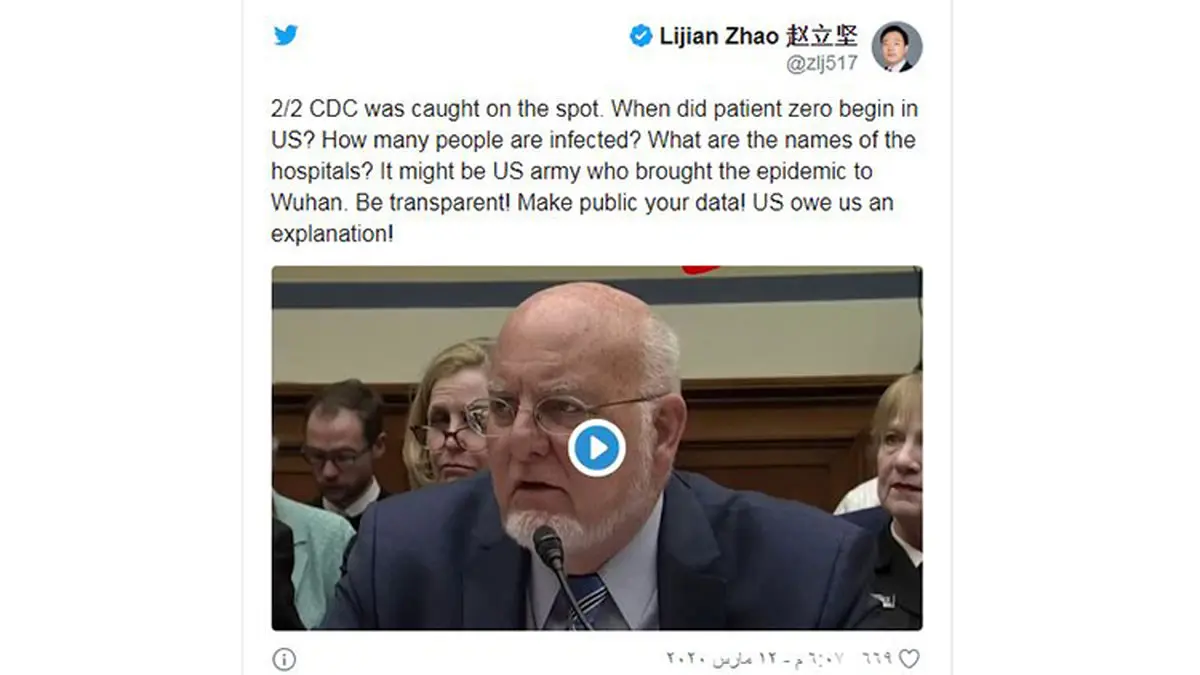Click the like count beside the heart

[876, 659]
